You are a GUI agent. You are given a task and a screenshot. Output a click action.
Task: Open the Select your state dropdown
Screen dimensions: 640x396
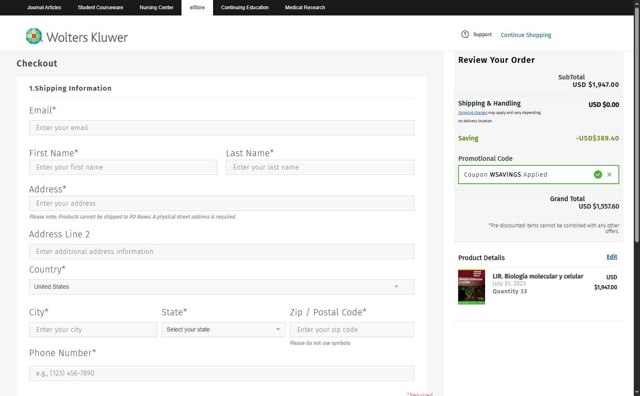point(223,329)
